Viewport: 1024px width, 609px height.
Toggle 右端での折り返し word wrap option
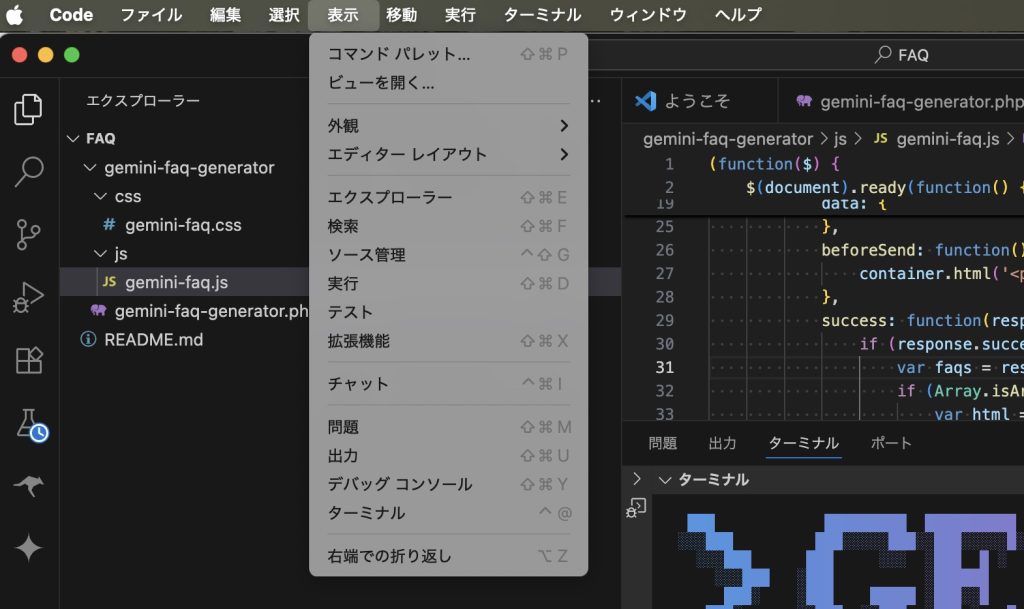390,556
